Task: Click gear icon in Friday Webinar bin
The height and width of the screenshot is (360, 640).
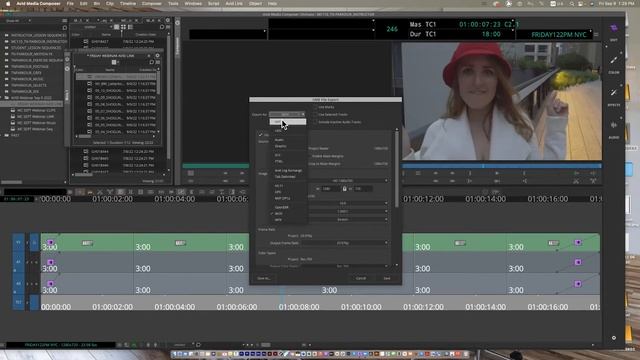Action: [157, 56]
